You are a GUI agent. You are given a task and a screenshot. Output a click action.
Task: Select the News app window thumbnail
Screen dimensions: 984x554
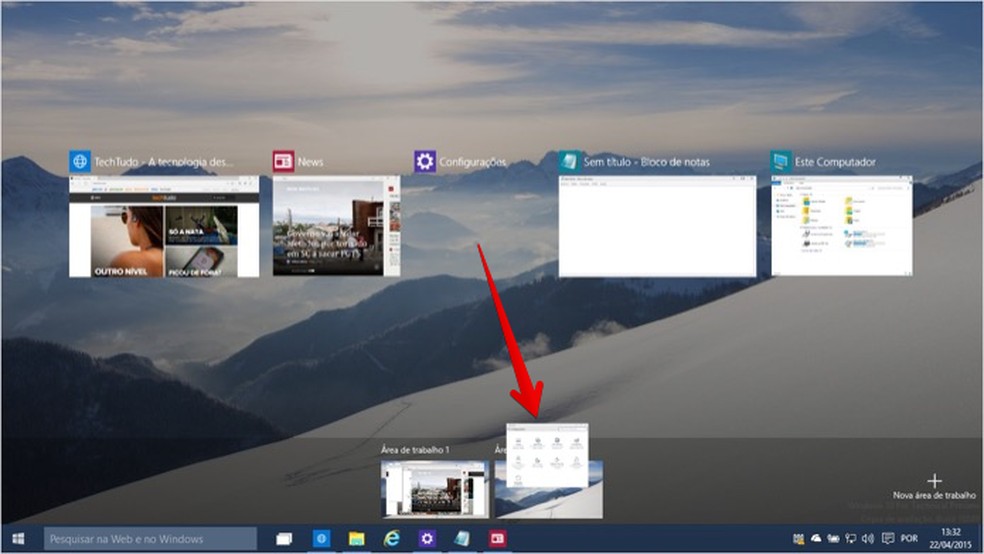336,226
